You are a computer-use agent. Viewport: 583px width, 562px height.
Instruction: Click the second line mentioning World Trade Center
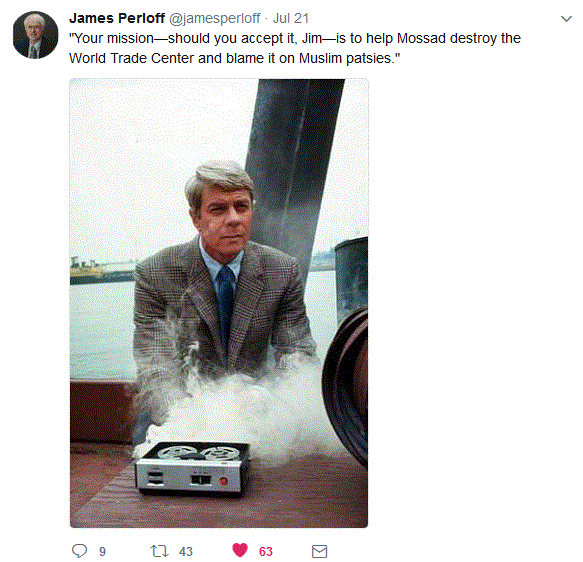point(235,58)
